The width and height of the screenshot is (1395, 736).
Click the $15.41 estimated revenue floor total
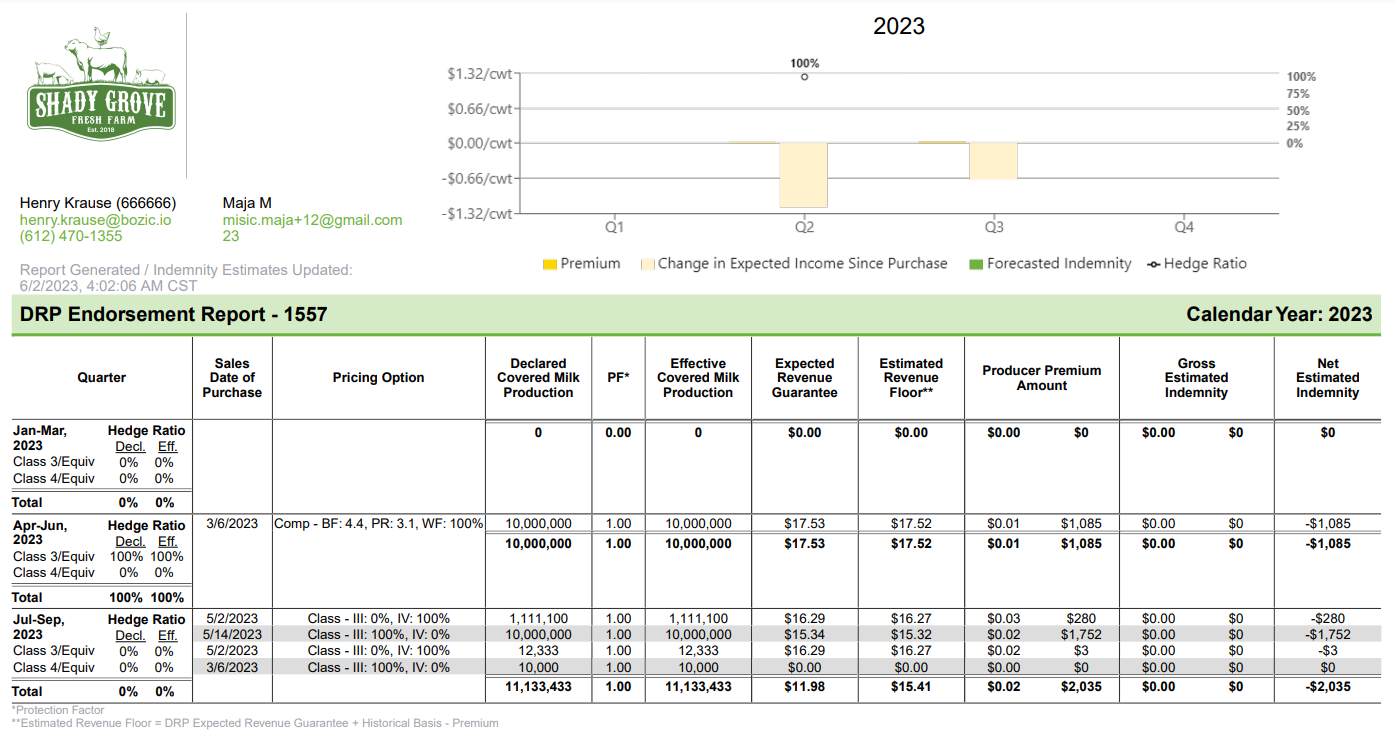pyautogui.click(x=911, y=687)
